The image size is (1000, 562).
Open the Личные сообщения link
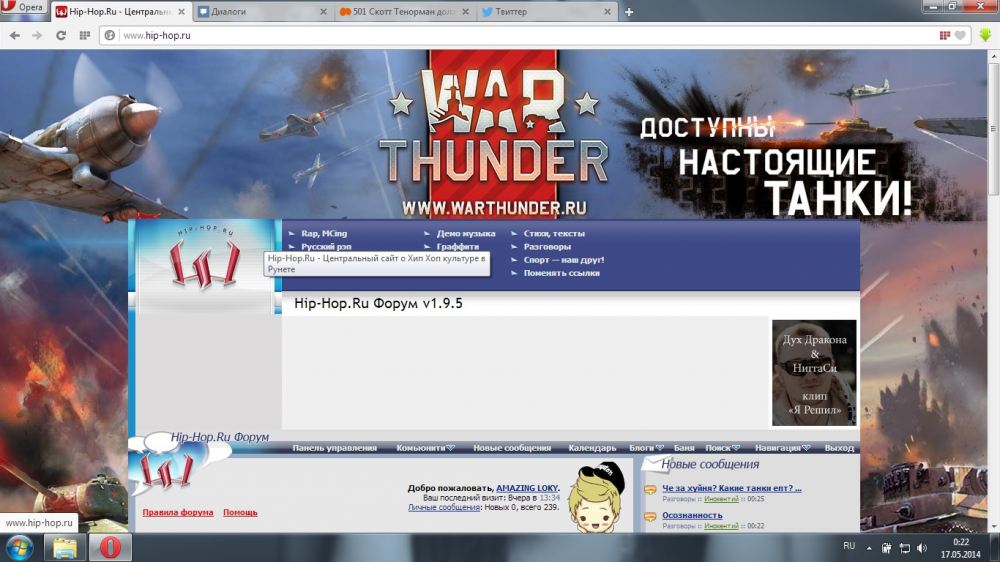[444, 507]
